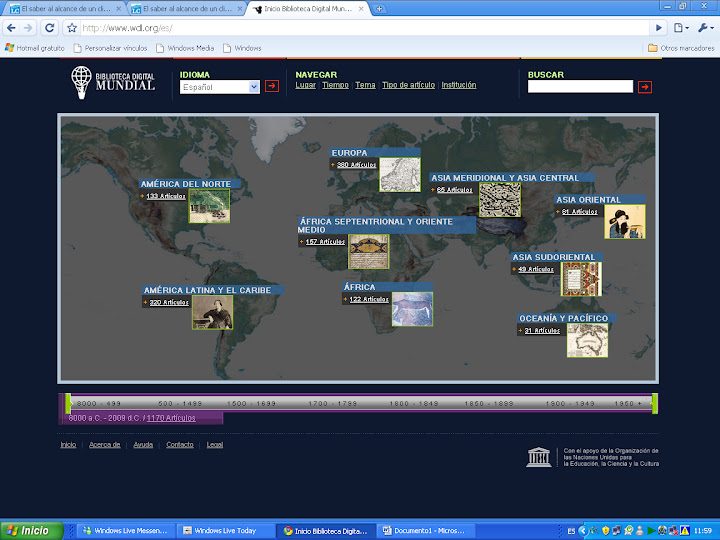Open a new browser tab with plus button

(x=379, y=9)
